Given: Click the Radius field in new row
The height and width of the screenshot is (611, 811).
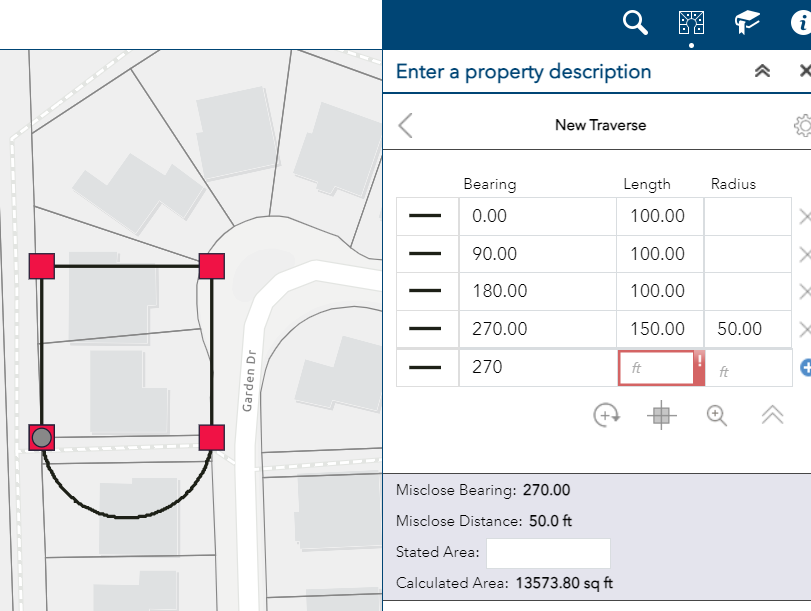Looking at the screenshot, I should pyautogui.click(x=749, y=368).
